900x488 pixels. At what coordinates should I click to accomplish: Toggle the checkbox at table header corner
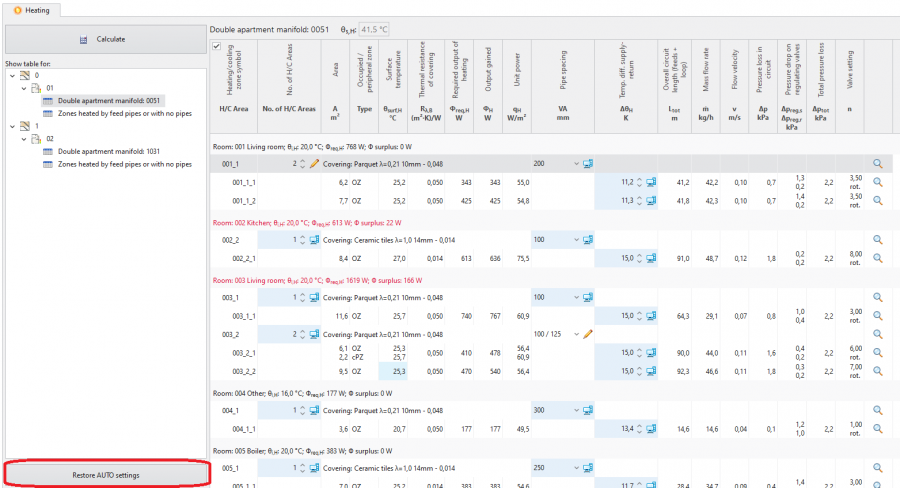point(216,47)
